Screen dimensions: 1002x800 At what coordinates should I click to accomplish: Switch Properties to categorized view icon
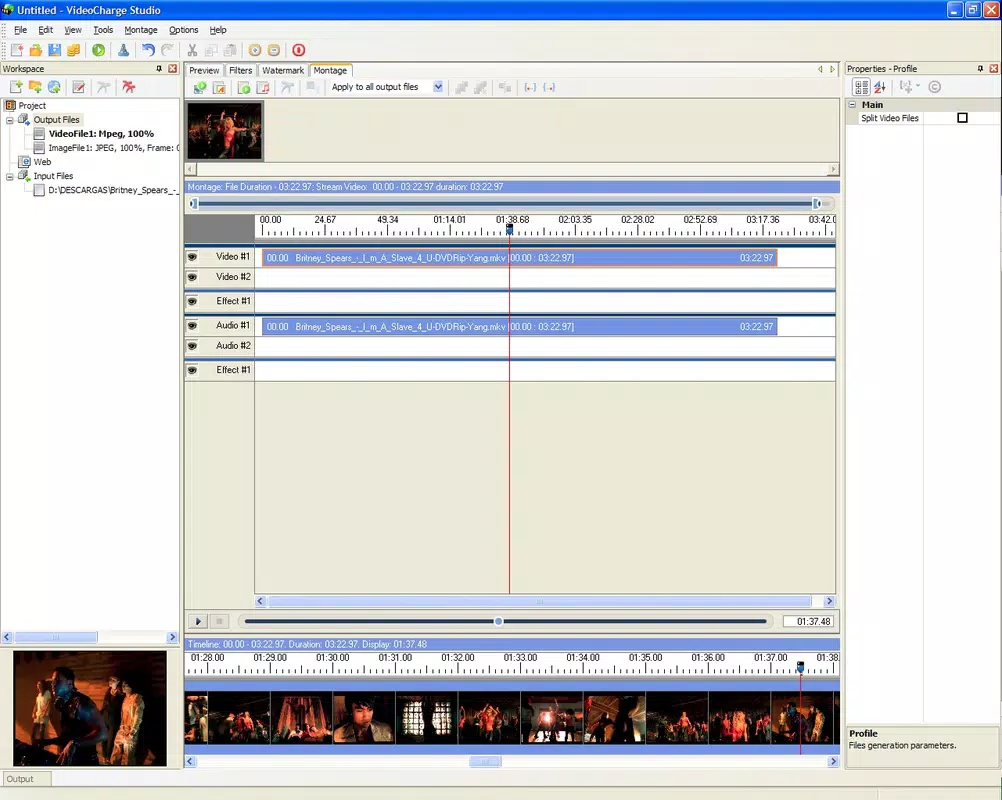861,87
